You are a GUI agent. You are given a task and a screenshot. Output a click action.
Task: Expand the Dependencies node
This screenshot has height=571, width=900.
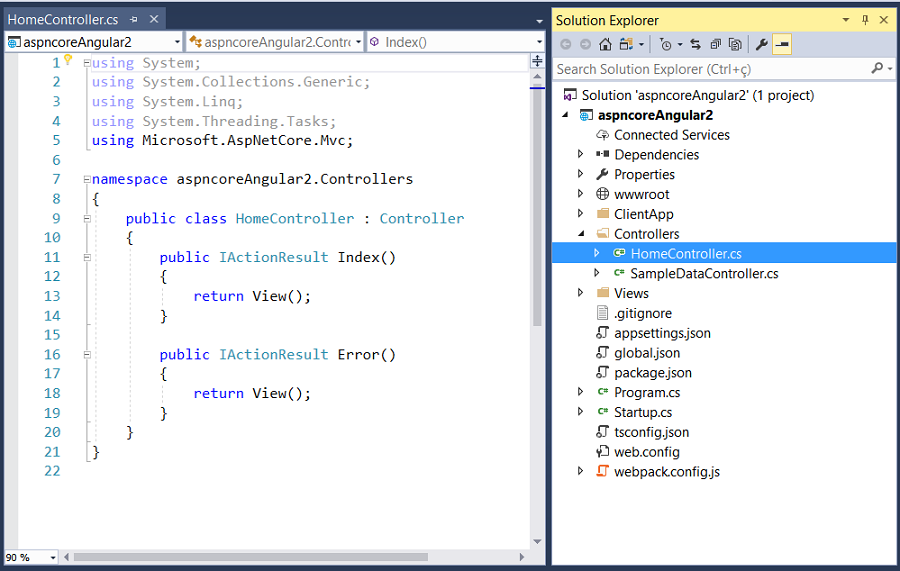[580, 154]
